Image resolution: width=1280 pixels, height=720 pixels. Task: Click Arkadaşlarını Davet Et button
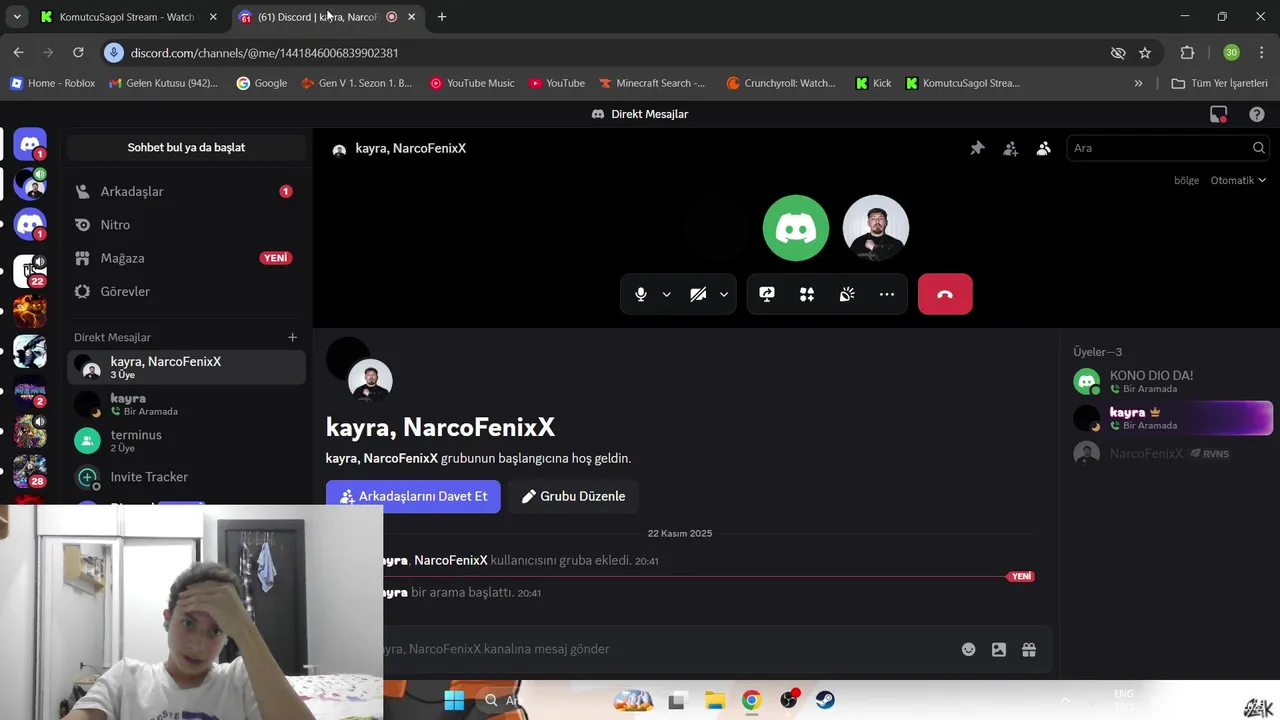[x=413, y=496]
